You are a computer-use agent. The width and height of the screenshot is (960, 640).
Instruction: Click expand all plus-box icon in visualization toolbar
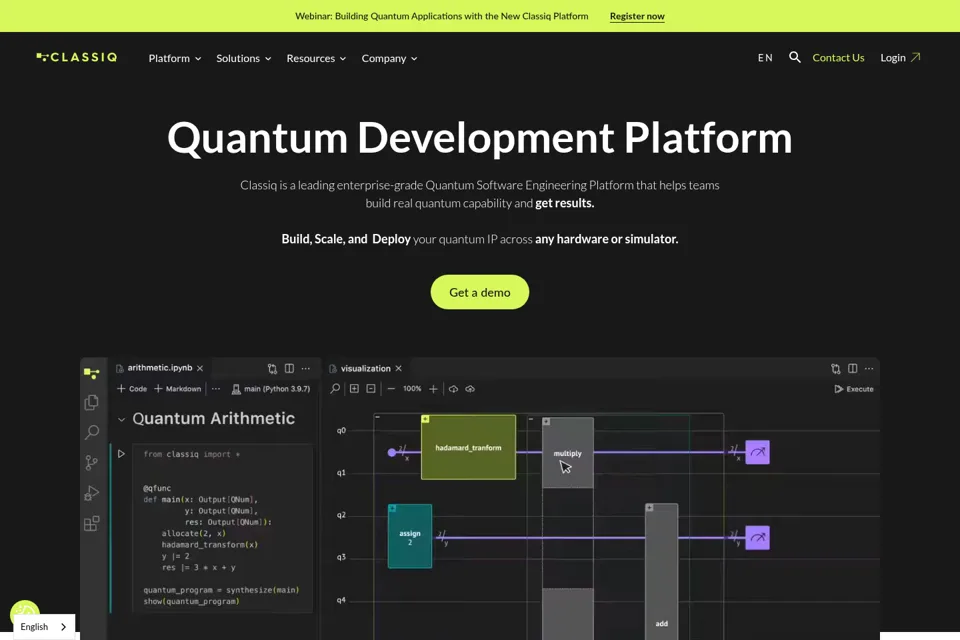tap(354, 389)
